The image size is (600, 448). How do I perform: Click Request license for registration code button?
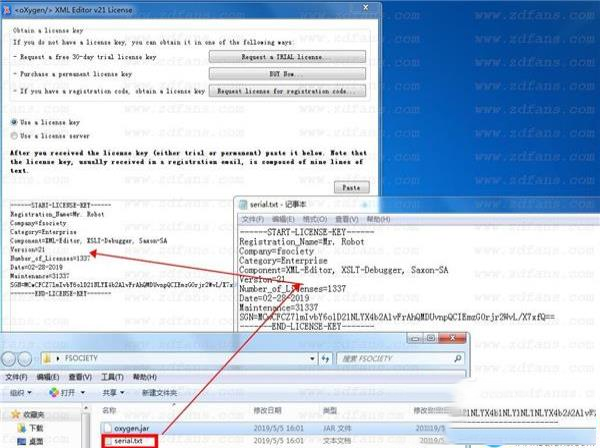(287, 91)
